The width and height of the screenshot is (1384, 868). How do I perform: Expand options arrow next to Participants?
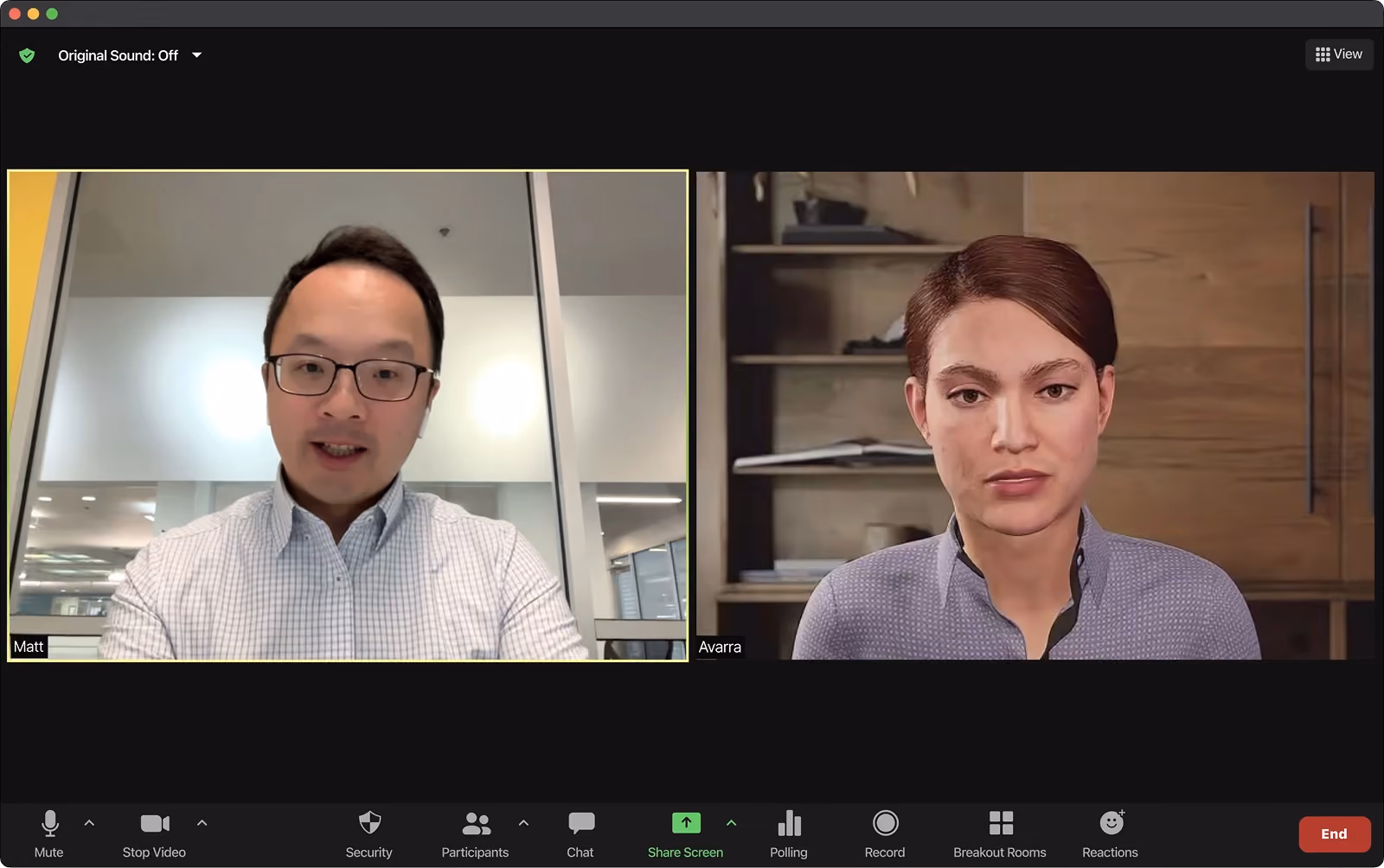tap(523, 823)
